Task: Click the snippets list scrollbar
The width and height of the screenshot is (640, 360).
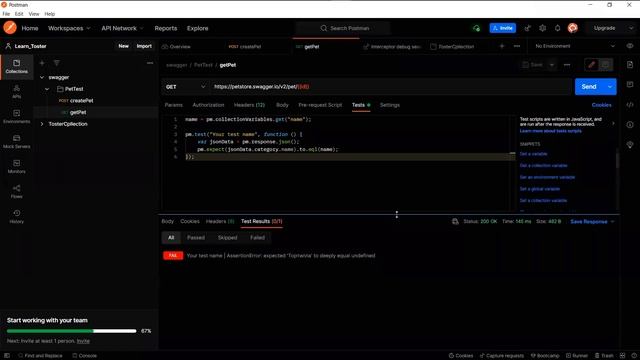Action: pos(617,159)
